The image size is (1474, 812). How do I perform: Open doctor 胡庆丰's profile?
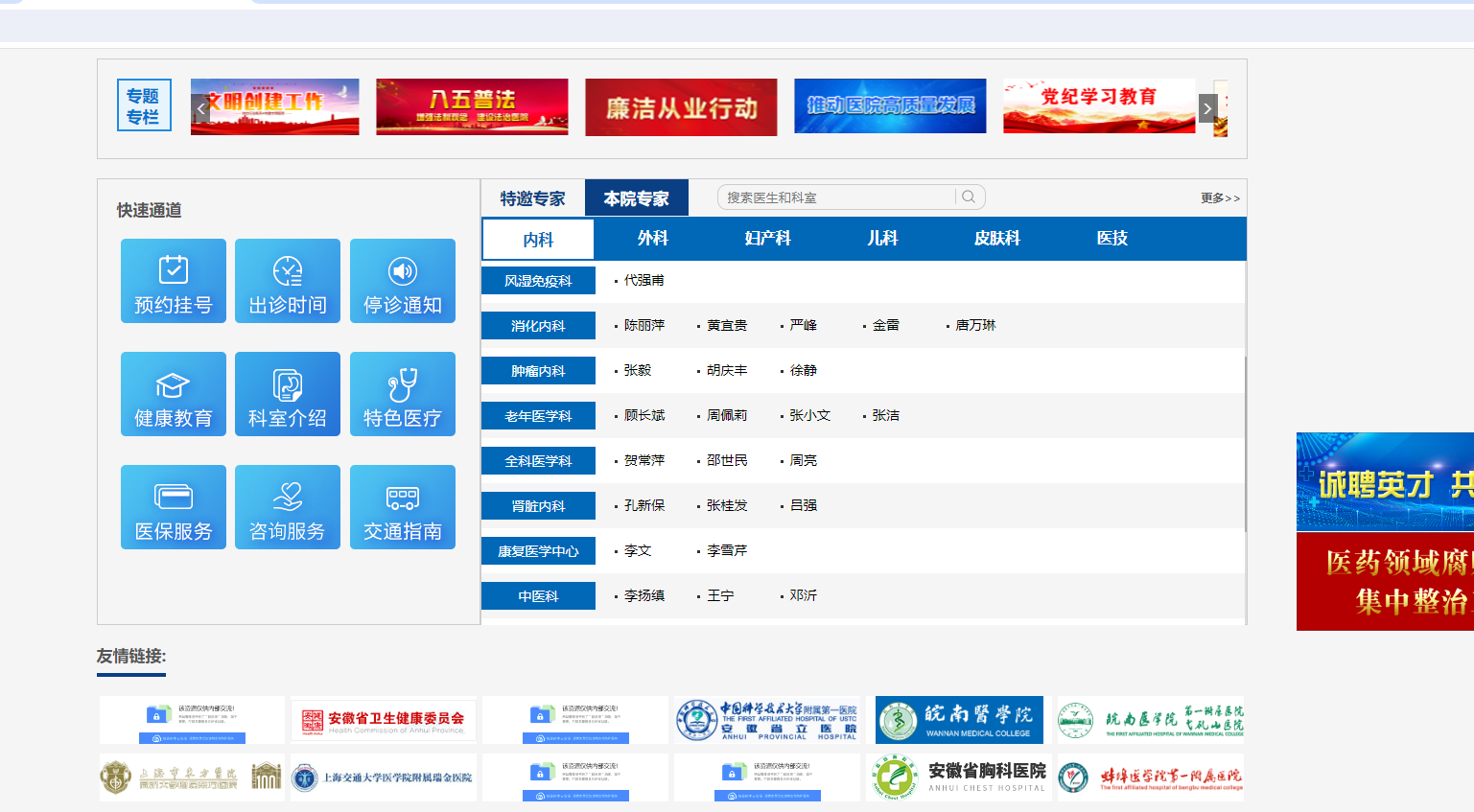(727, 370)
